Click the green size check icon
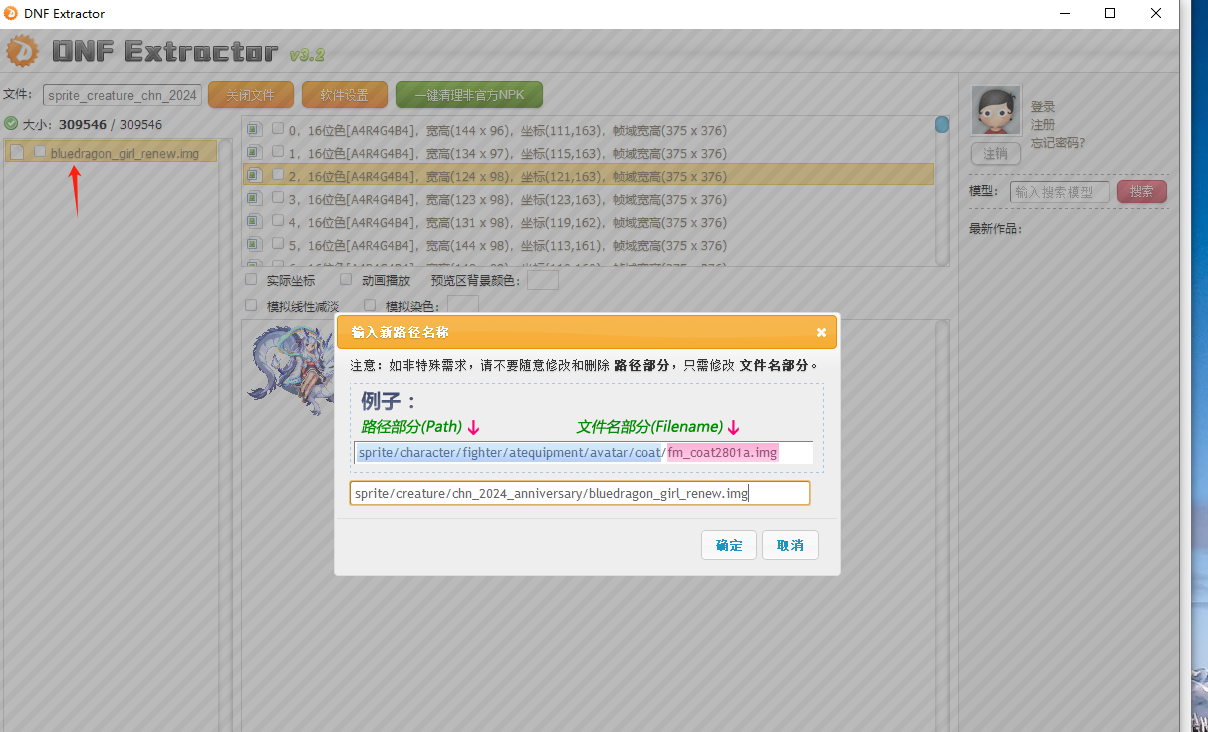This screenshot has width=1208, height=732. (x=11, y=124)
